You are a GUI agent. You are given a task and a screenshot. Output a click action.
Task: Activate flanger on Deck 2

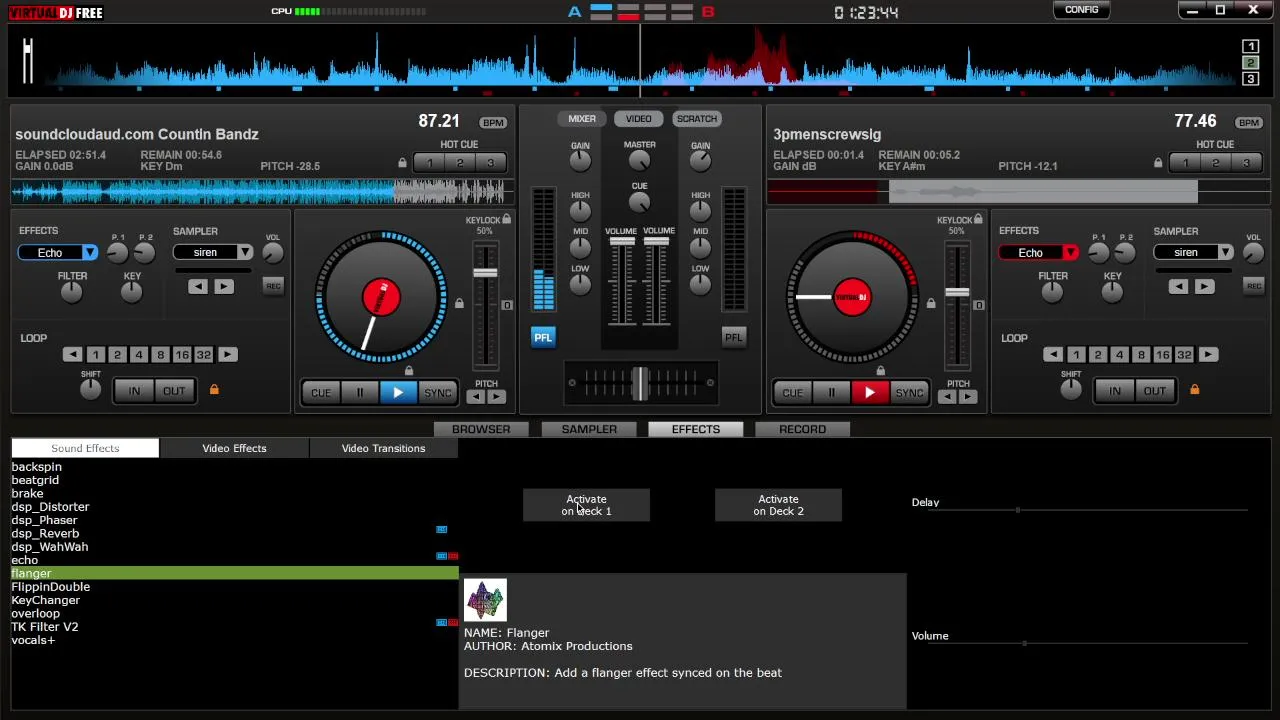(x=778, y=505)
